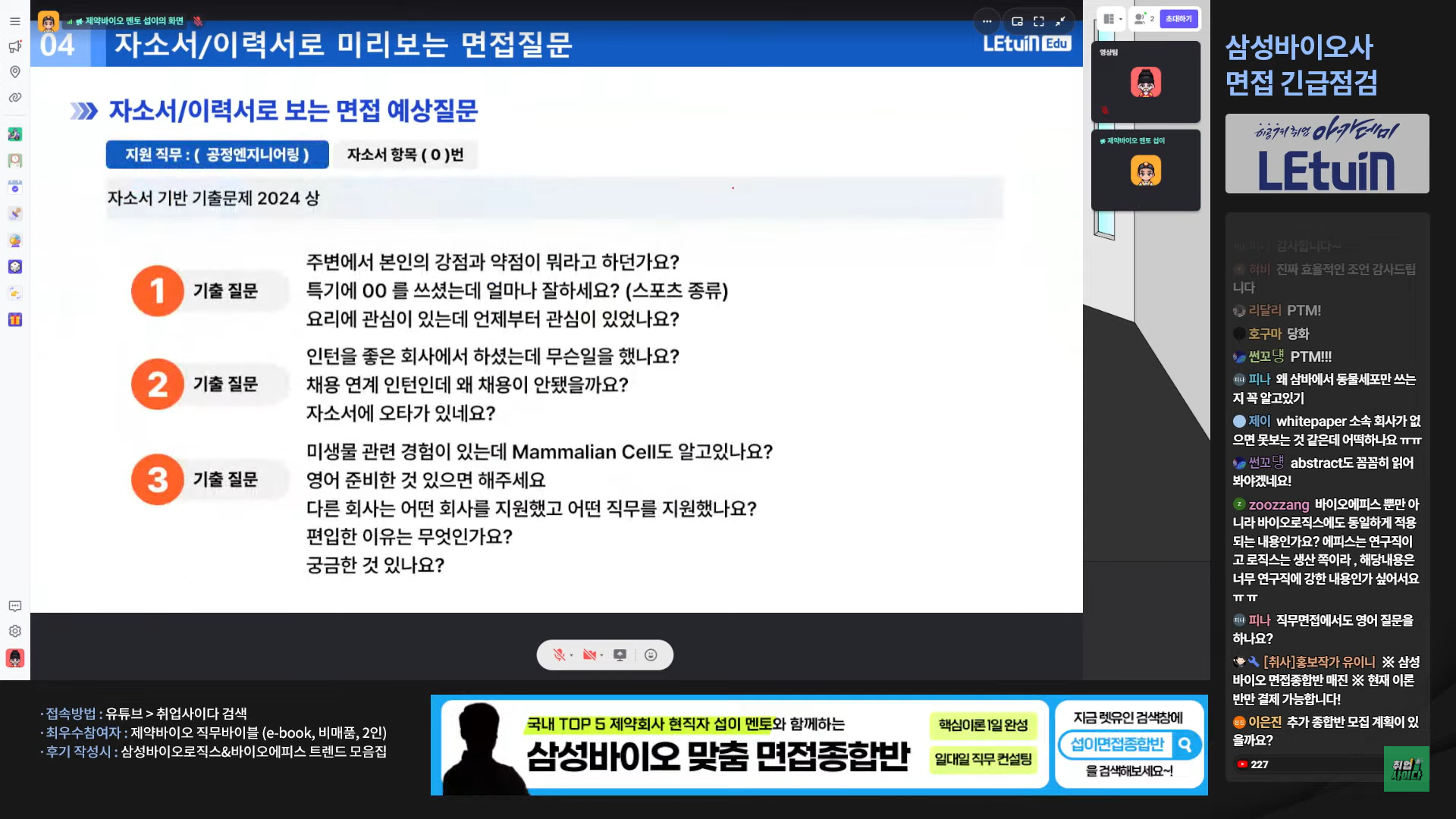Image resolution: width=1456 pixels, height=819 pixels.
Task: Open the hamburger menu in the sidebar
Action: click(14, 21)
